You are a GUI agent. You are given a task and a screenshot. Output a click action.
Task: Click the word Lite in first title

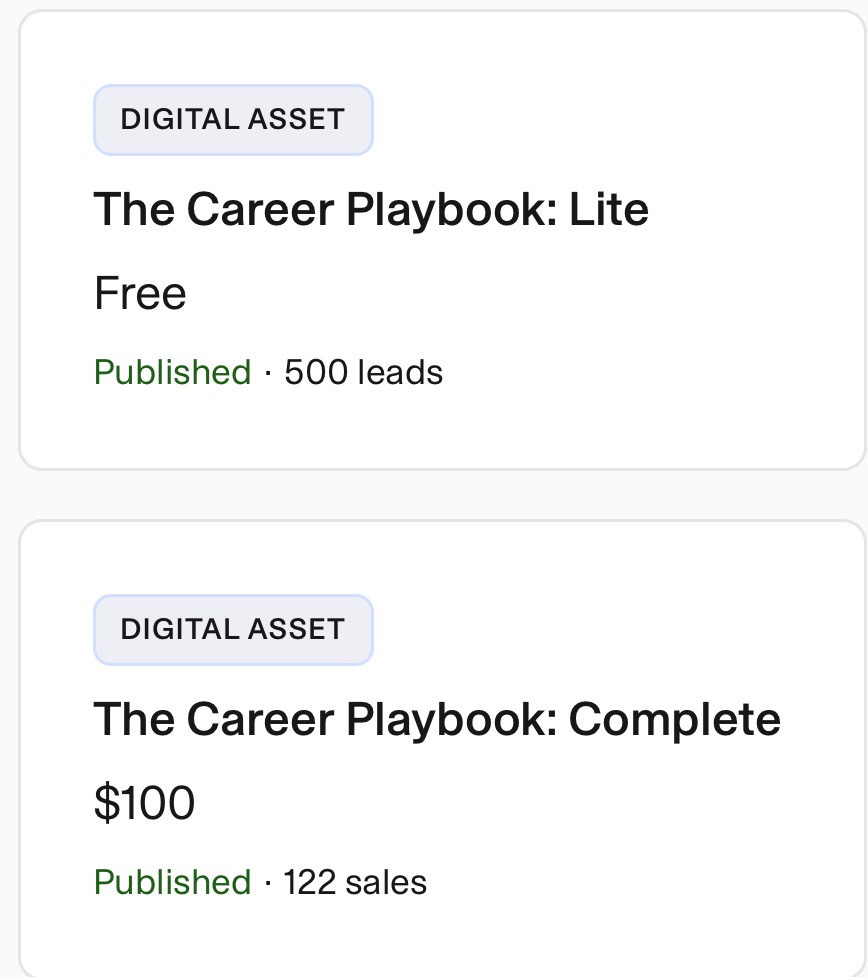pos(609,209)
